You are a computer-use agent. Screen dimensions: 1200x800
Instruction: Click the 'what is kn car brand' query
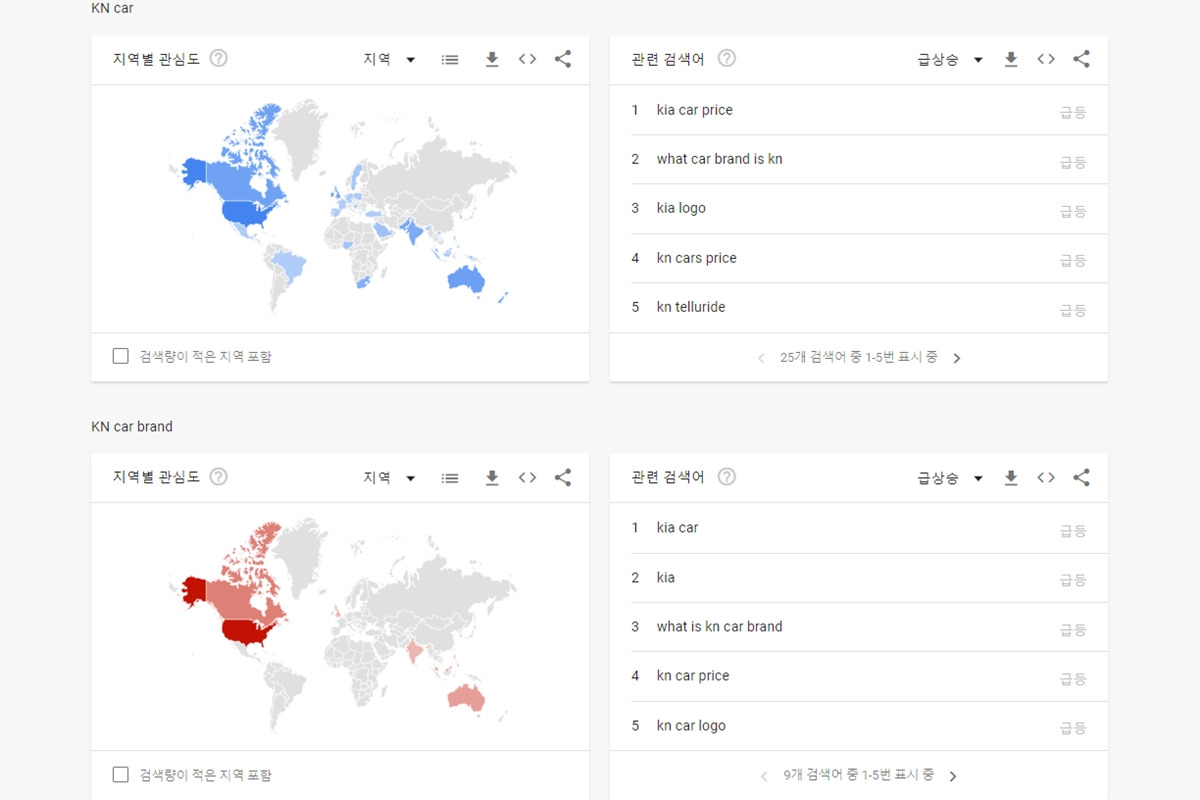[718, 627]
